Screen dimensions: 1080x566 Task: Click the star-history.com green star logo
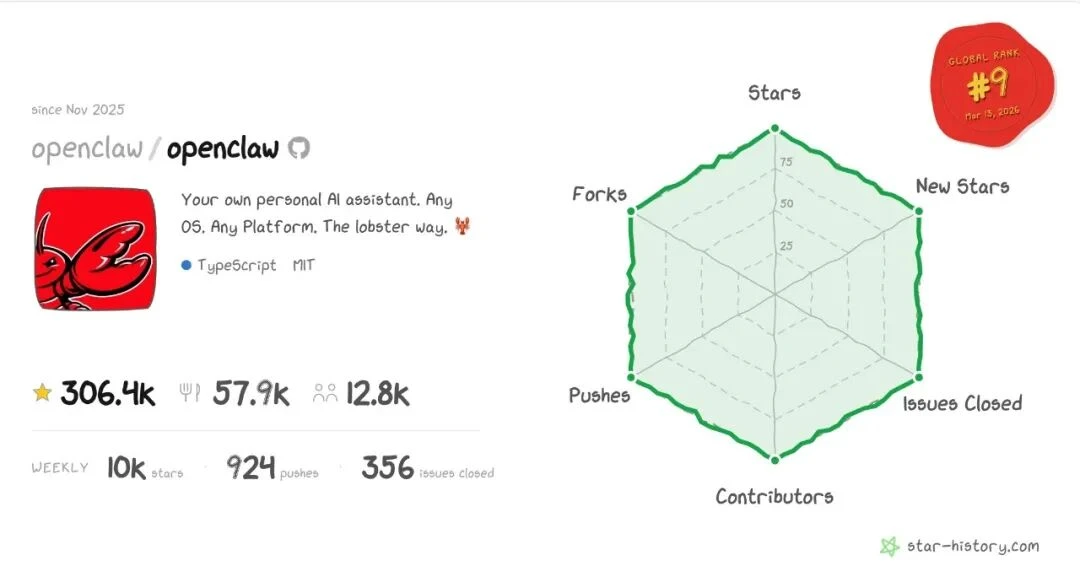889,546
